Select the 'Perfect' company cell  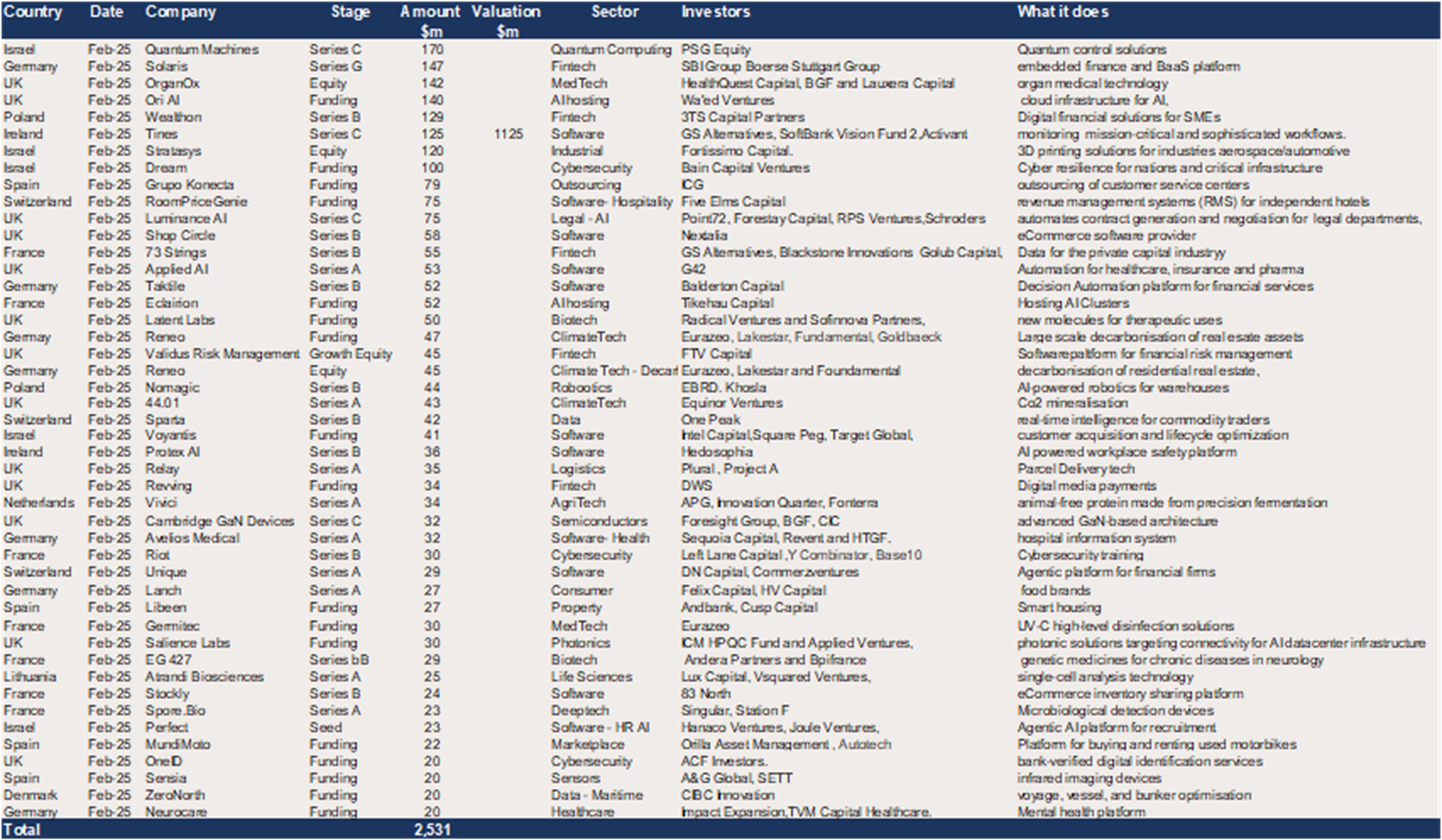tap(166, 728)
